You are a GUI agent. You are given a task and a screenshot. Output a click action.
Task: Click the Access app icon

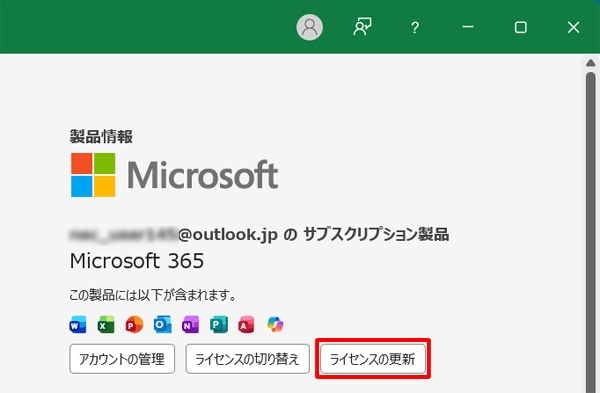(247, 325)
